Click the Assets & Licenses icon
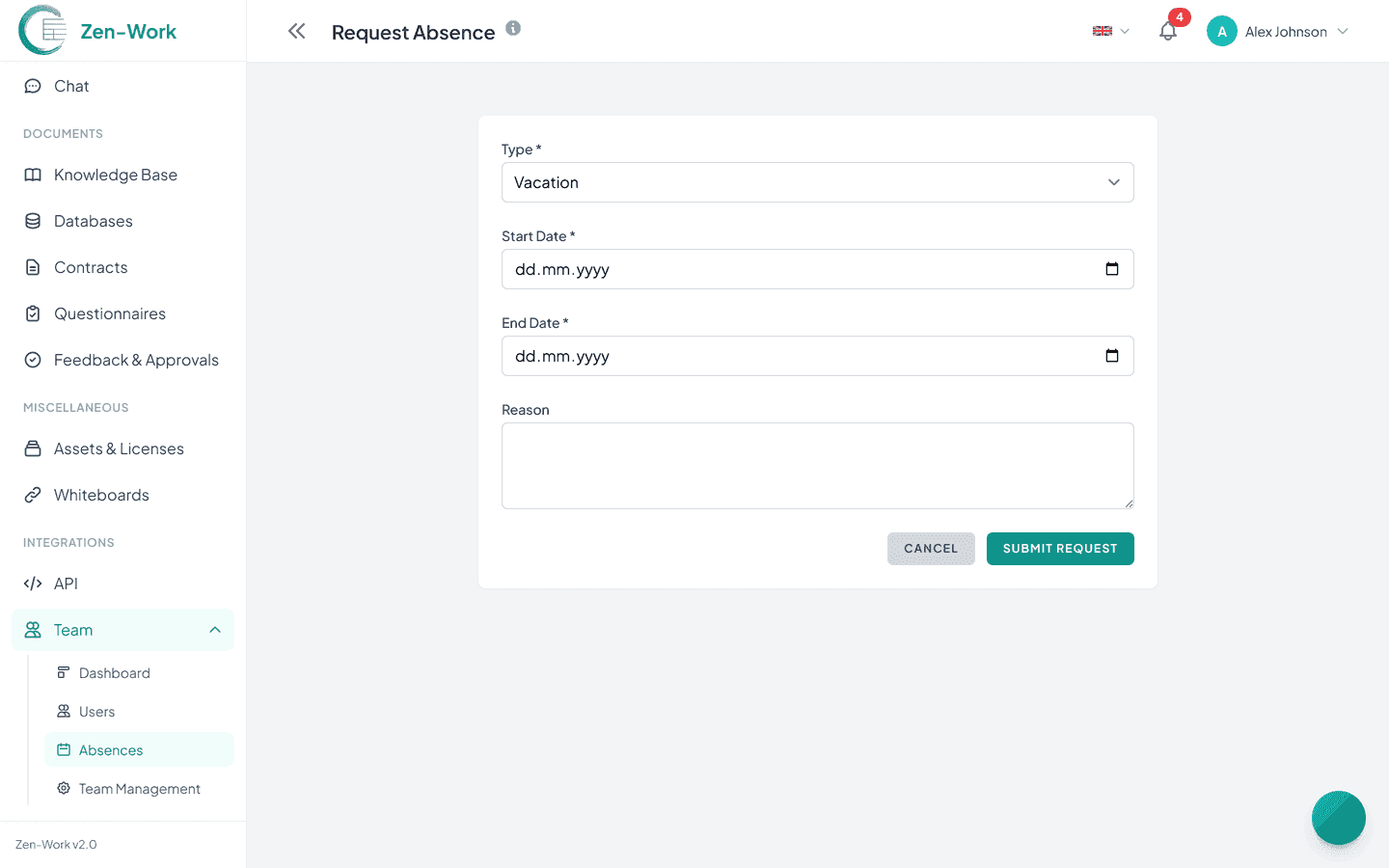This screenshot has width=1389, height=868. [x=33, y=448]
